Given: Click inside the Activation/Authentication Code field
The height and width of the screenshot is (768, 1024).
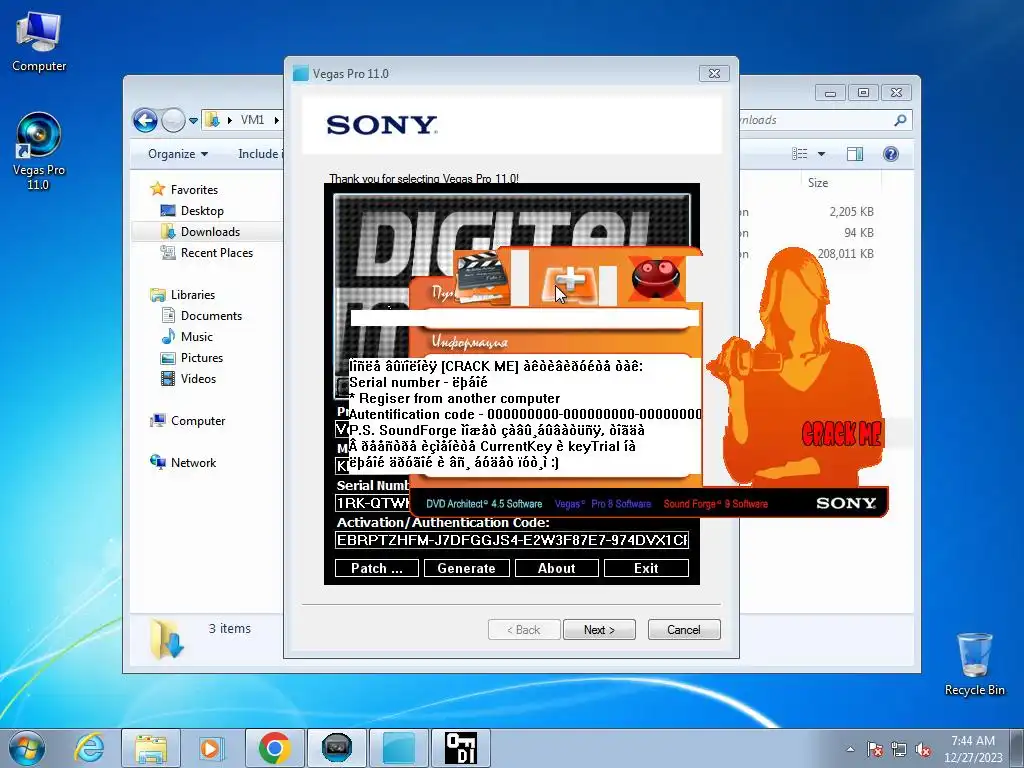Looking at the screenshot, I should coord(512,540).
